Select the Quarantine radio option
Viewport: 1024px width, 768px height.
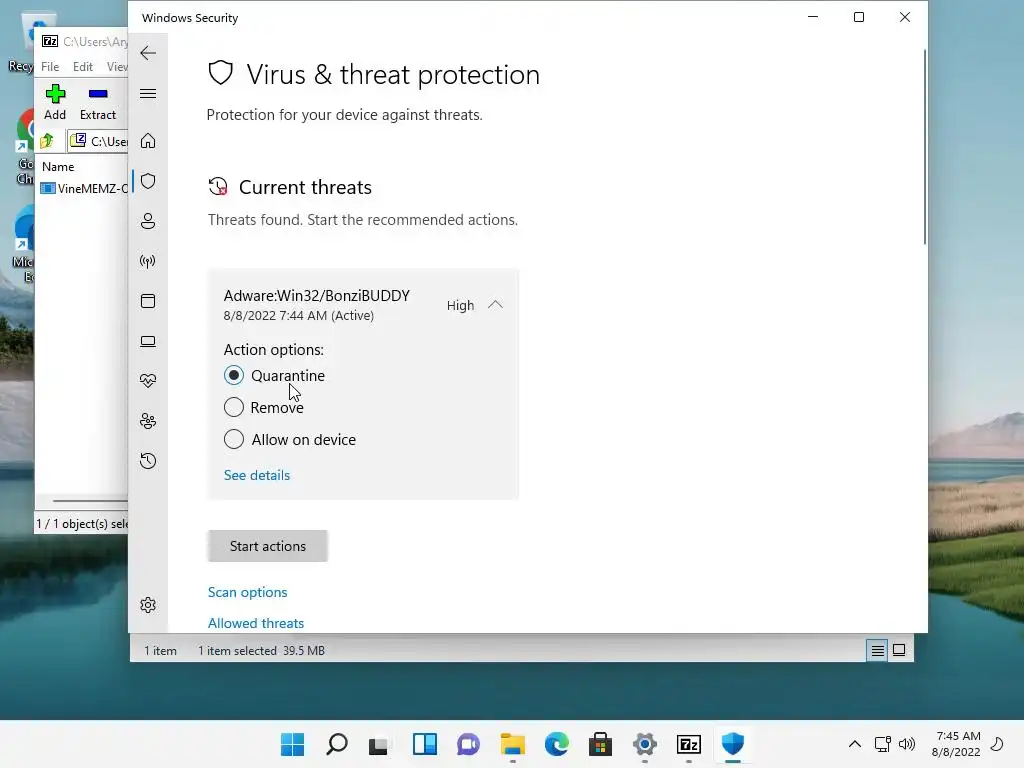(x=234, y=376)
